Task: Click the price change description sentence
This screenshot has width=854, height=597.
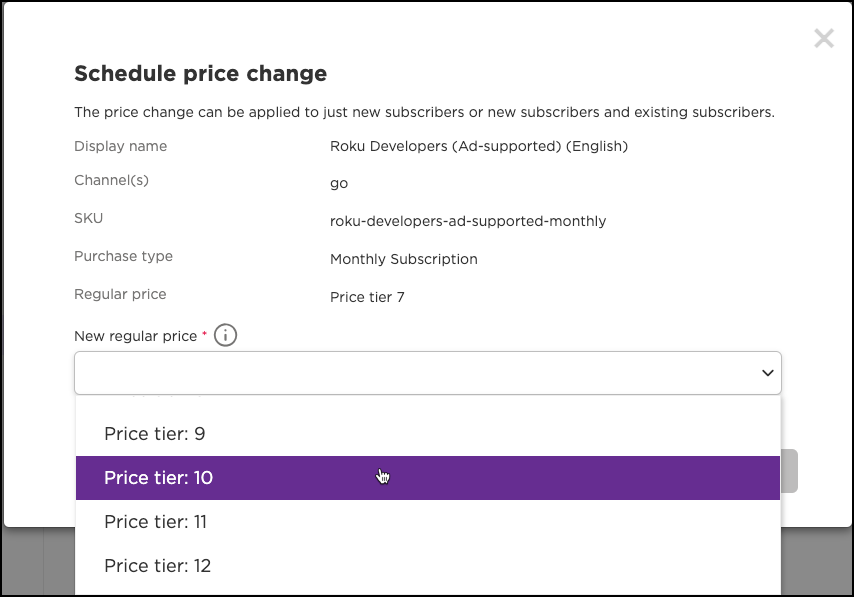Action: (x=424, y=112)
